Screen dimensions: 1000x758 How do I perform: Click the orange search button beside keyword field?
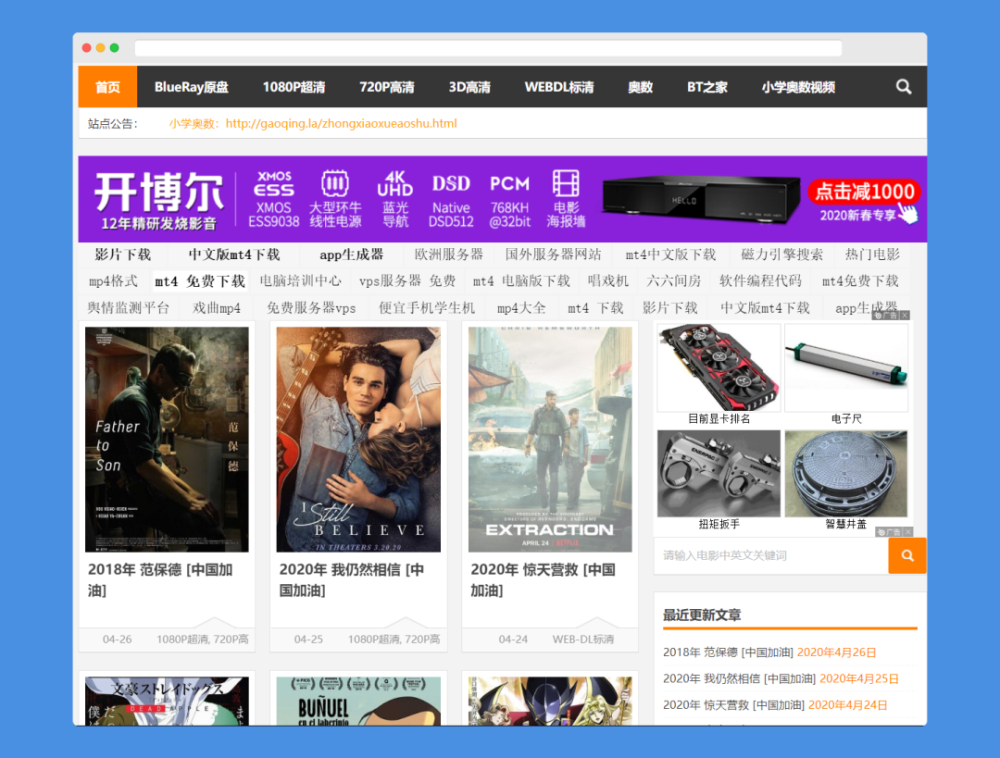click(x=907, y=555)
